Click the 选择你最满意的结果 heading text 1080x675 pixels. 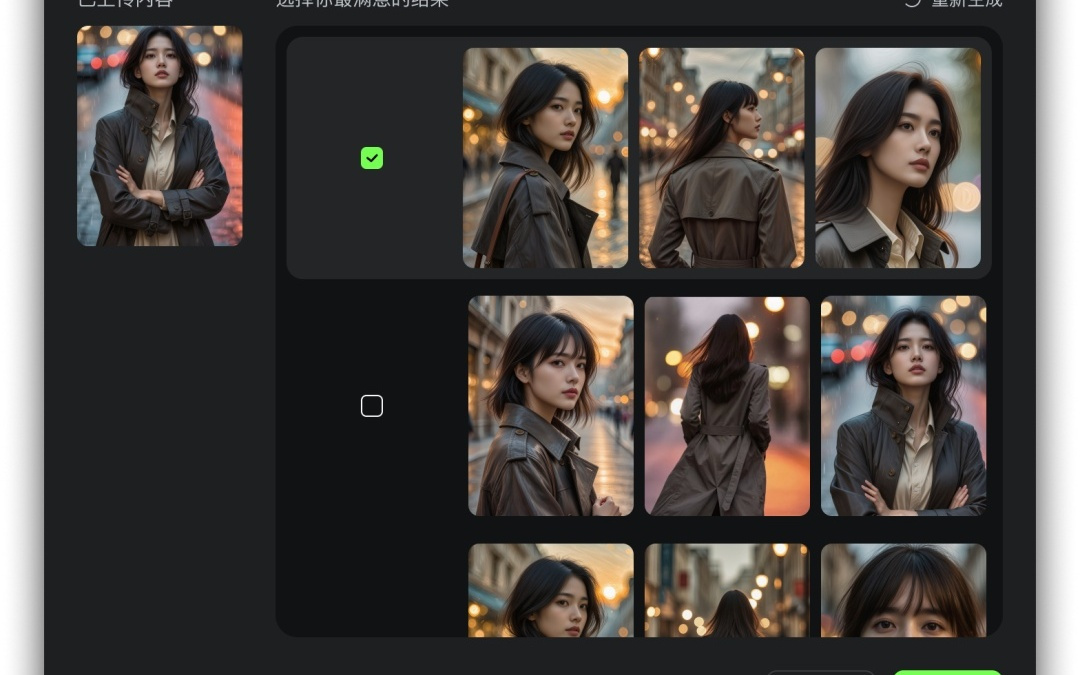(362, 3)
